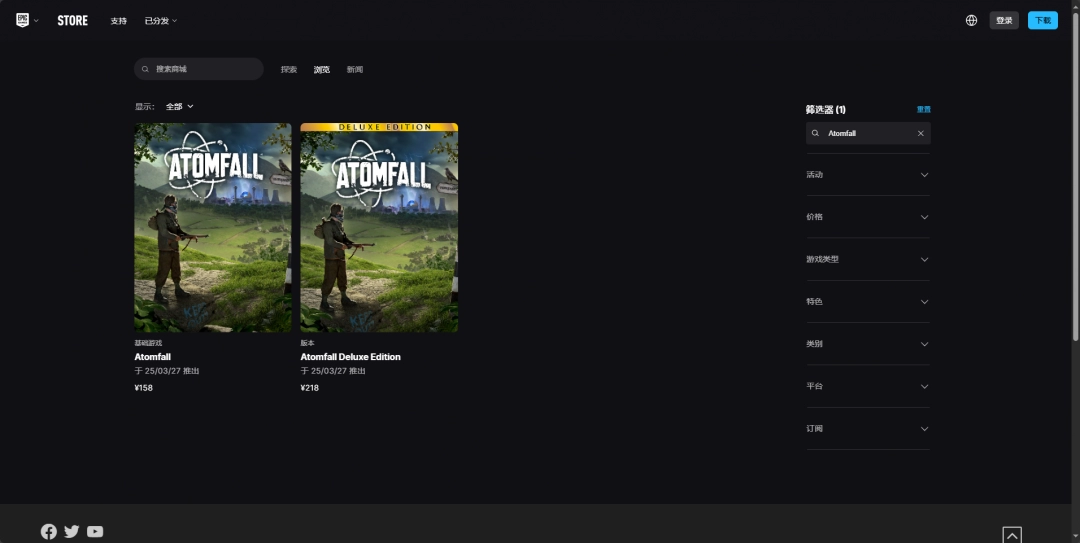Click the 登录 sign-in button
The image size is (1080, 543).
tap(1004, 21)
